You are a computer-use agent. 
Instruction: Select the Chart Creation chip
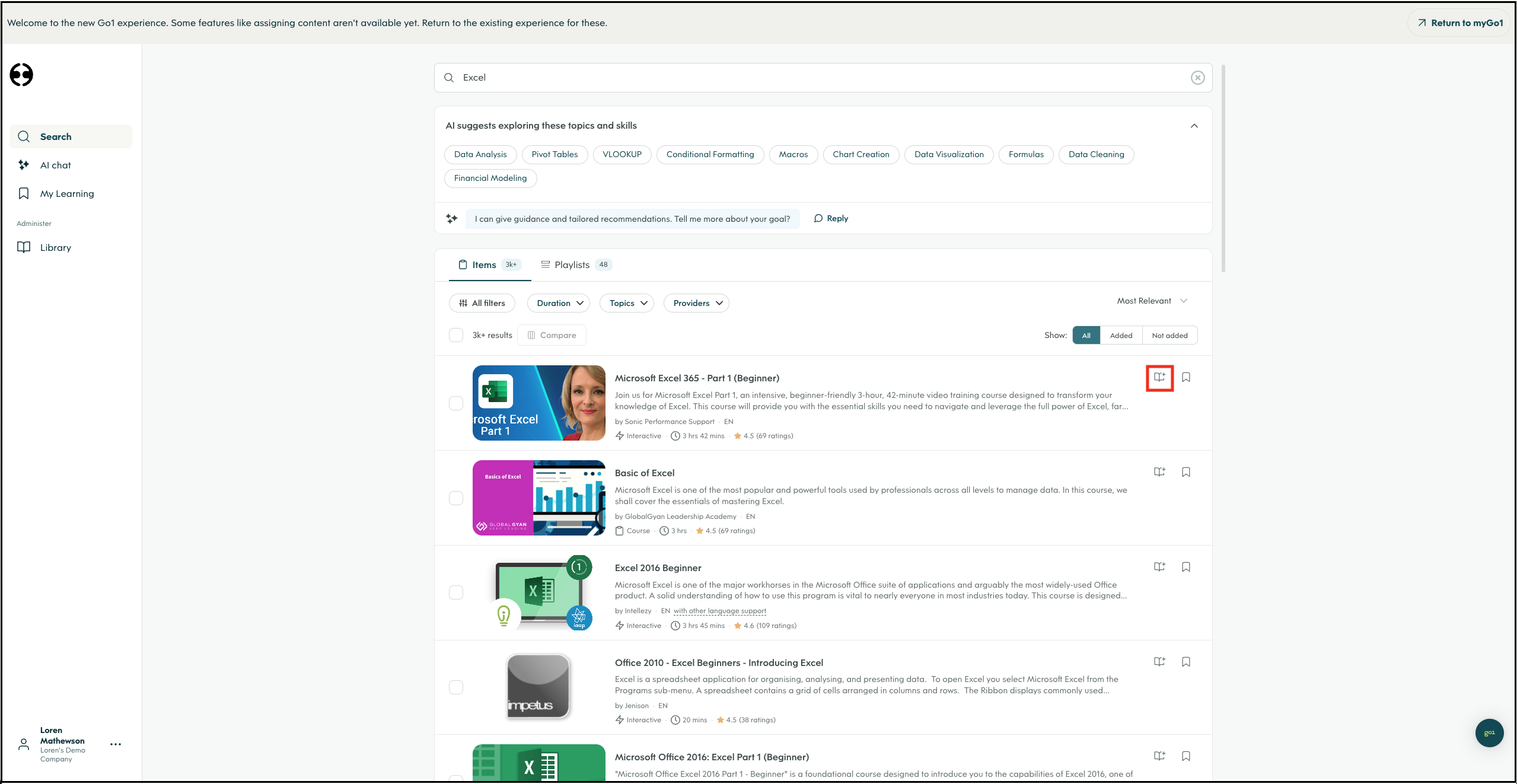(861, 155)
